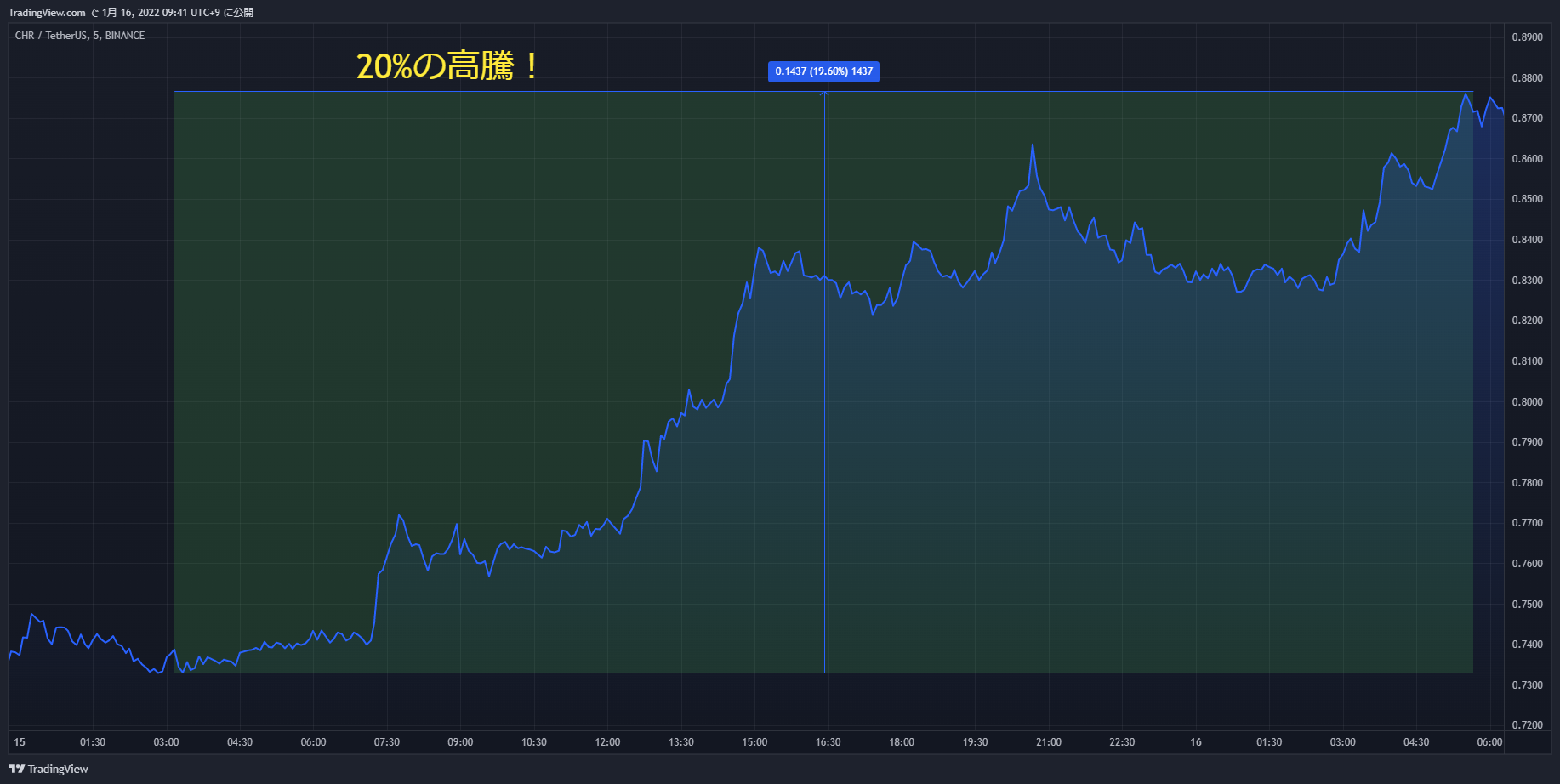This screenshot has width=1560, height=784.
Task: Click the 09:00 time axis label
Action: pyautogui.click(x=460, y=742)
